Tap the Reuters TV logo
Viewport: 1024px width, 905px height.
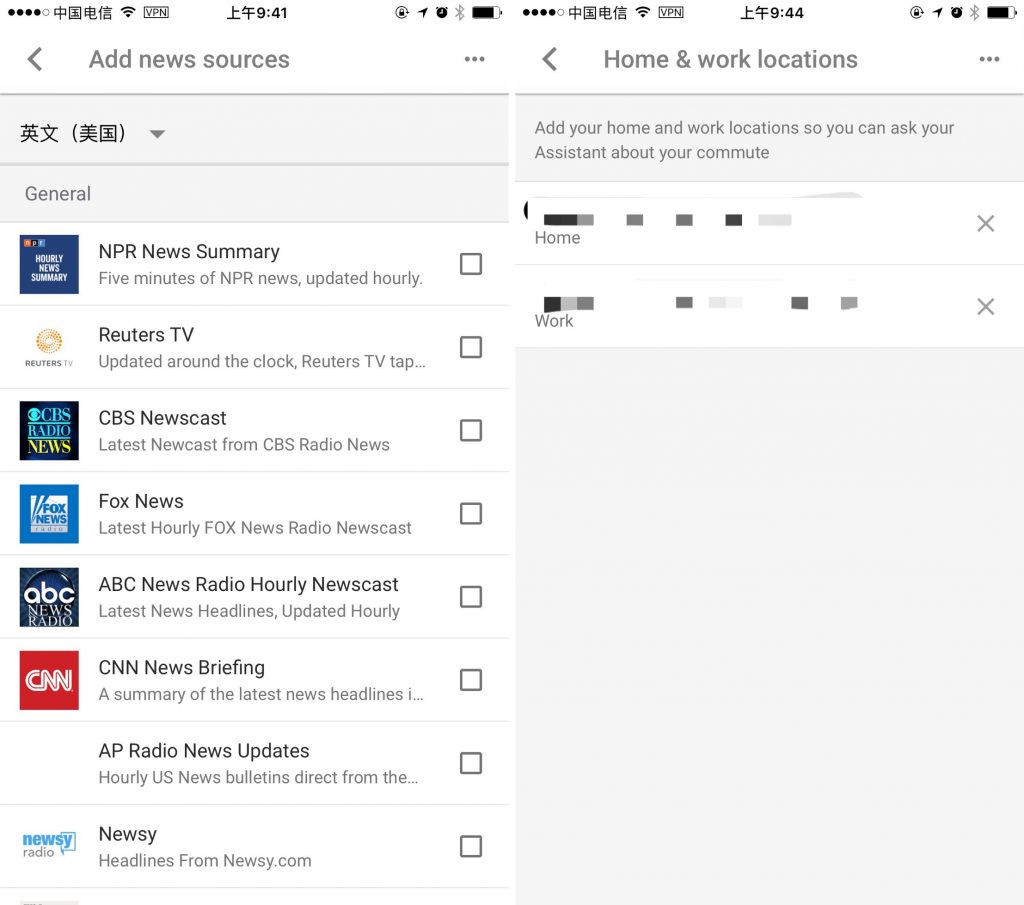pyautogui.click(x=49, y=347)
